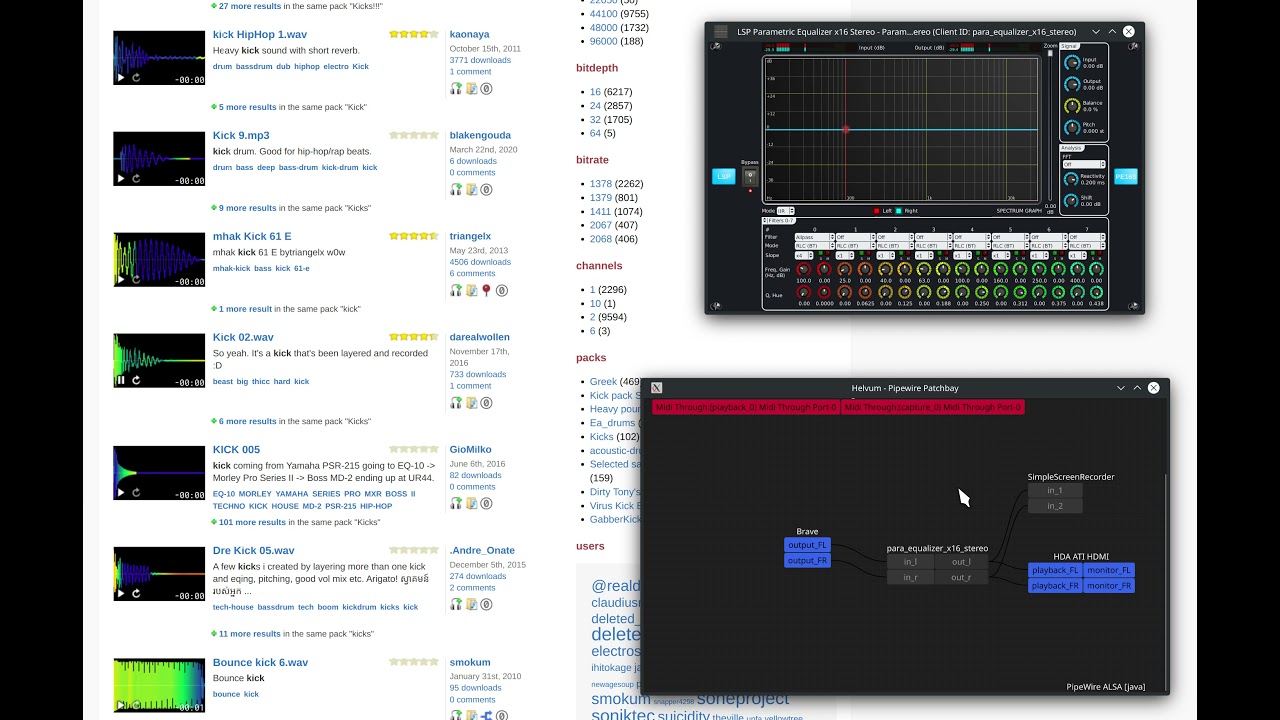Toggle loop on Kick 9.mp3 player
This screenshot has width=1280, height=720.
tap(136, 179)
